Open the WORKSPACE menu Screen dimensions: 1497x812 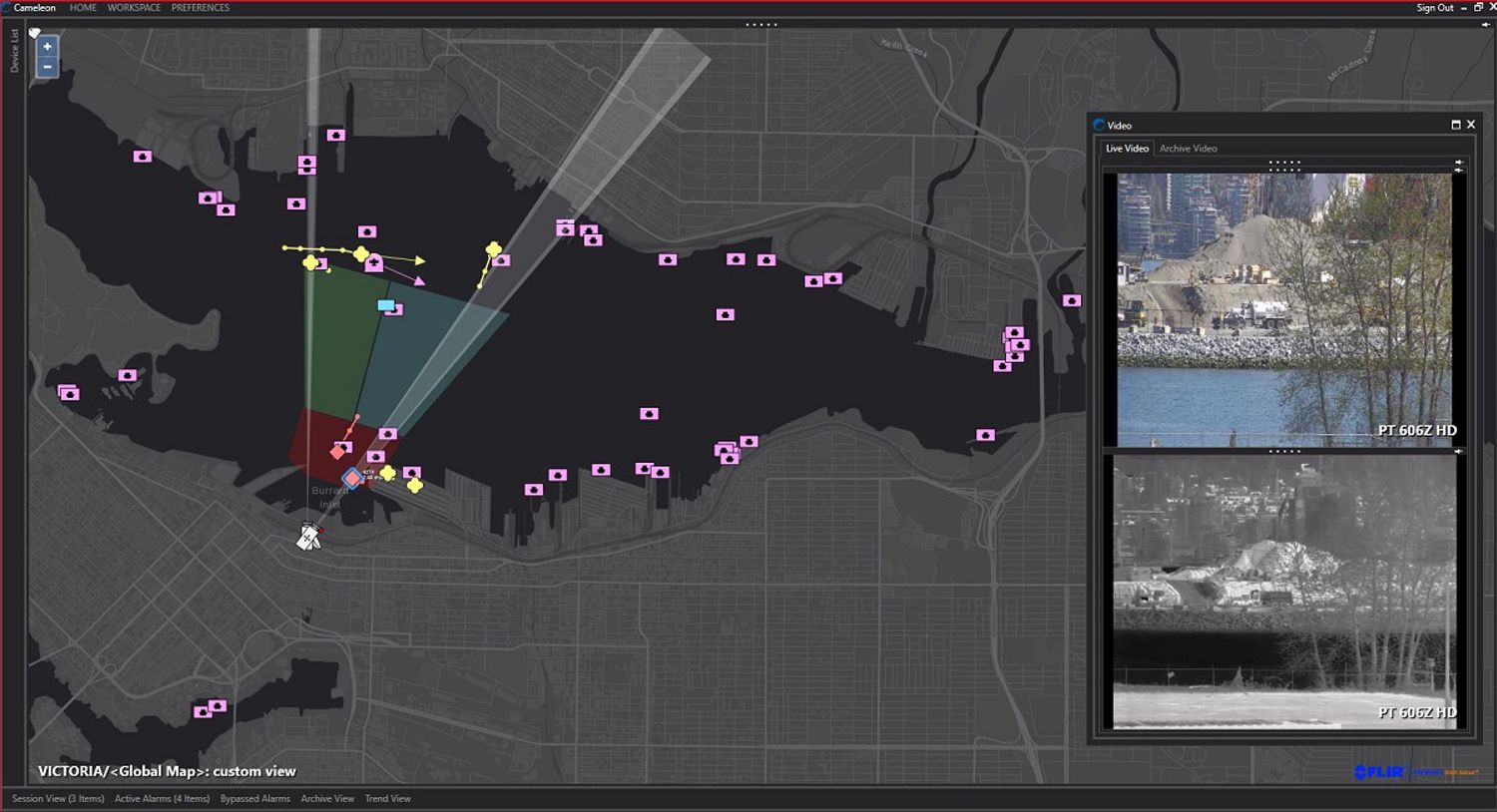[x=134, y=8]
